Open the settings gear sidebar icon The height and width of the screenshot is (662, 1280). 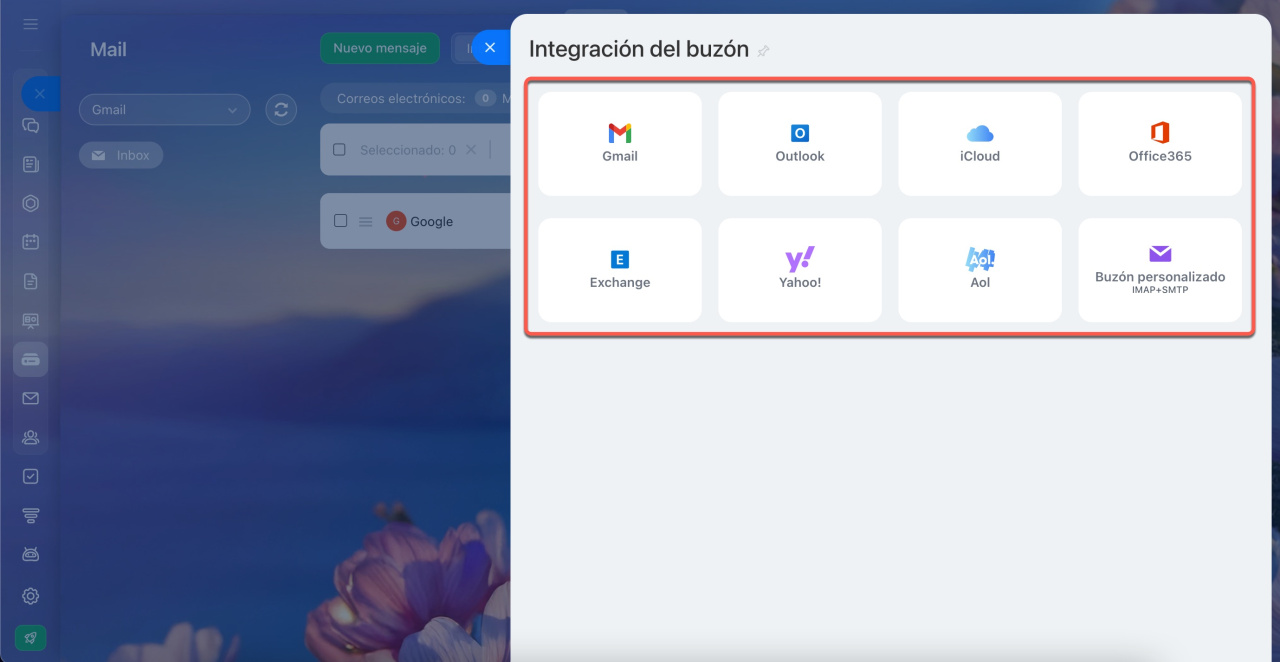(31, 596)
